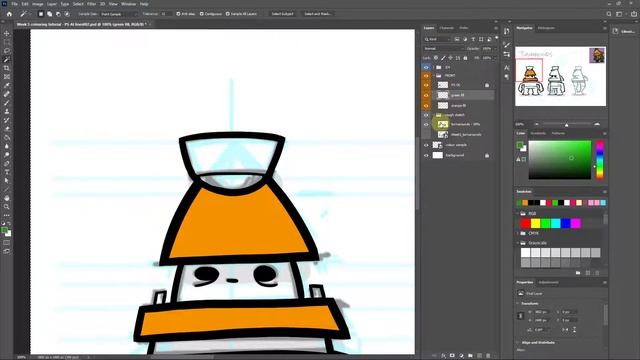This screenshot has width=640, height=360.
Task: Hide the colour sample layer
Action: coord(426,145)
